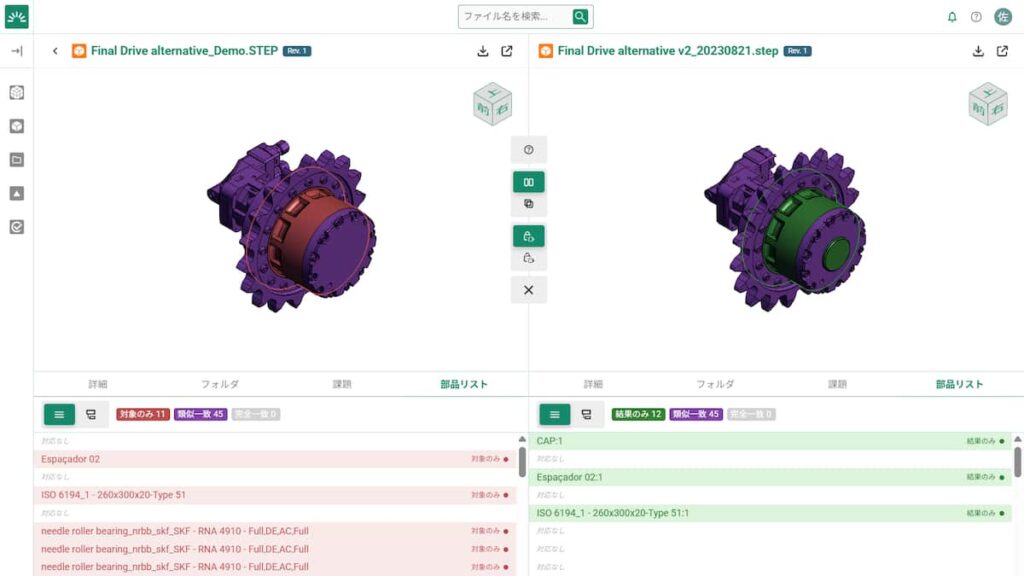Go back using the left chevron
The image size is (1024, 576).
[55, 51]
